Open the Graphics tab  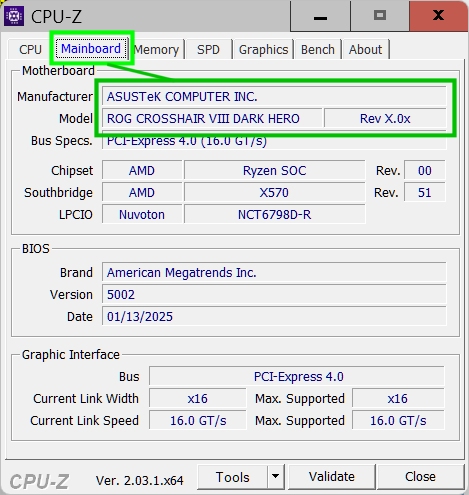(x=263, y=50)
